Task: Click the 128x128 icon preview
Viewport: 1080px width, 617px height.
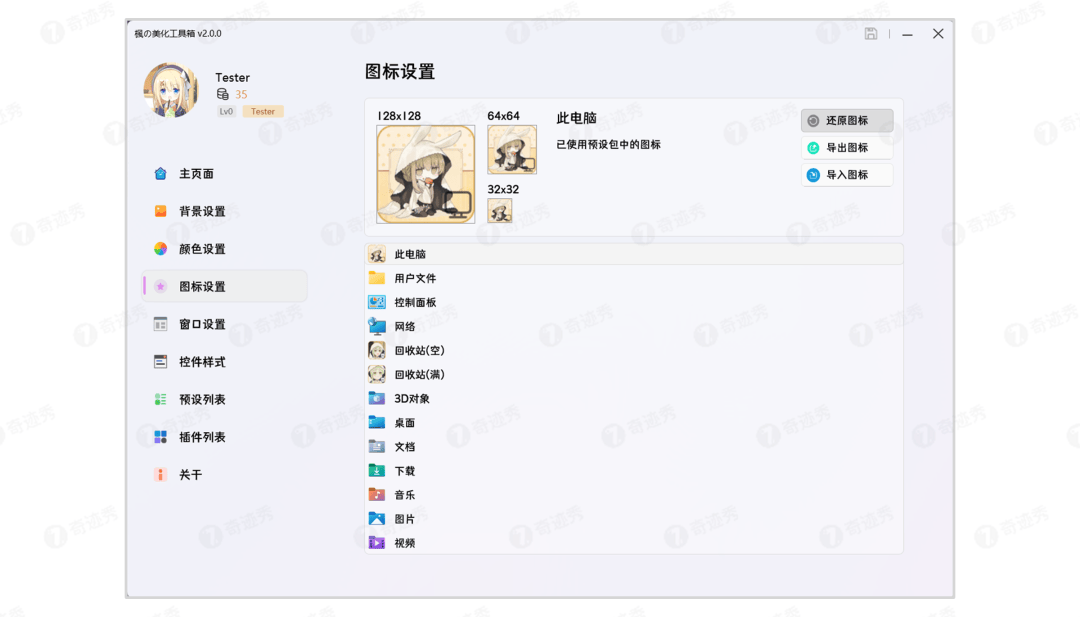Action: [x=426, y=174]
